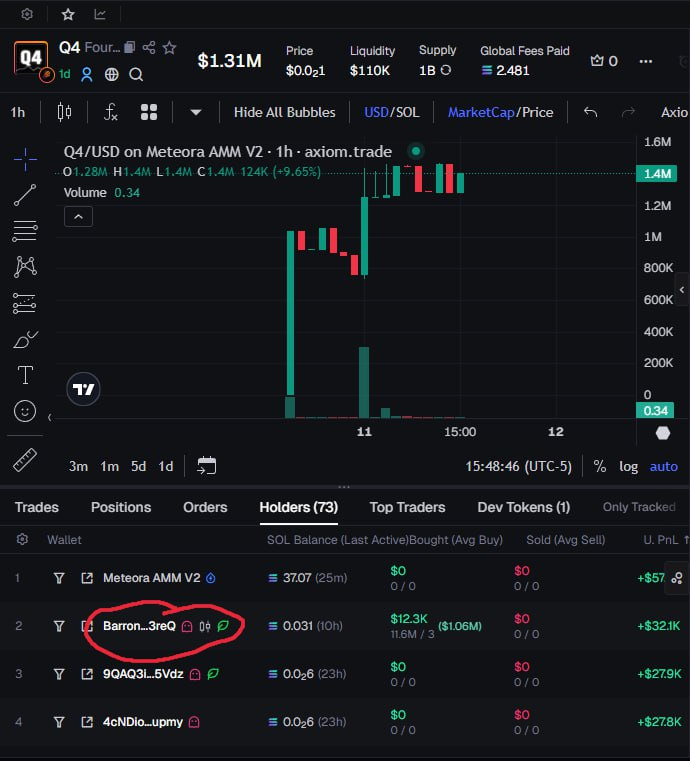Click the 15:48:46 (UTC-5) timezone
This screenshot has width=690, height=761.
[x=518, y=466]
